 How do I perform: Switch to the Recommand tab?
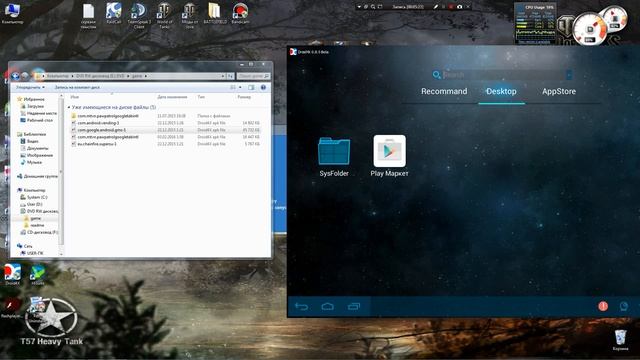(x=444, y=91)
